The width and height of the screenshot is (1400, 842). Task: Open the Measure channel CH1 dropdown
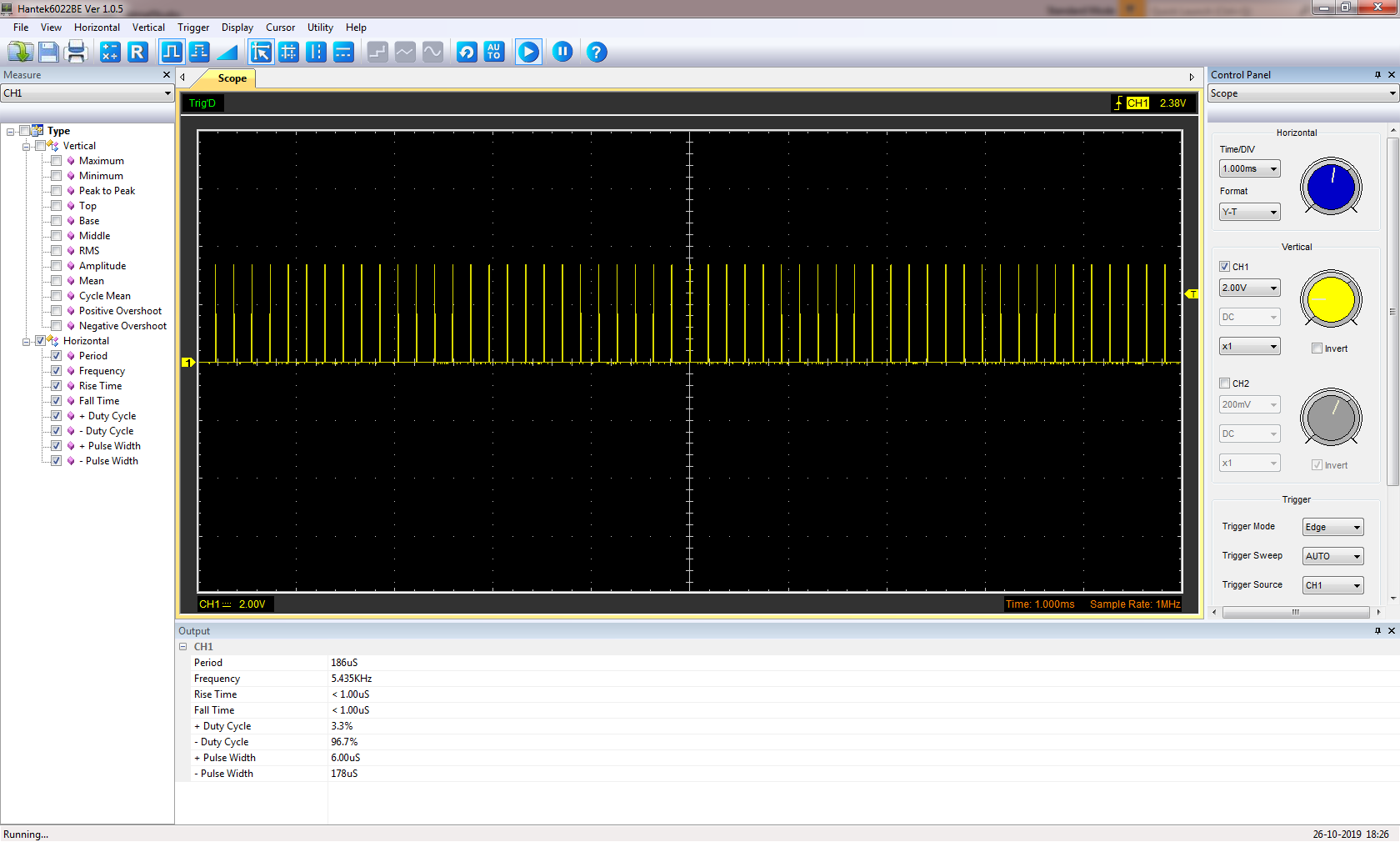[x=87, y=93]
